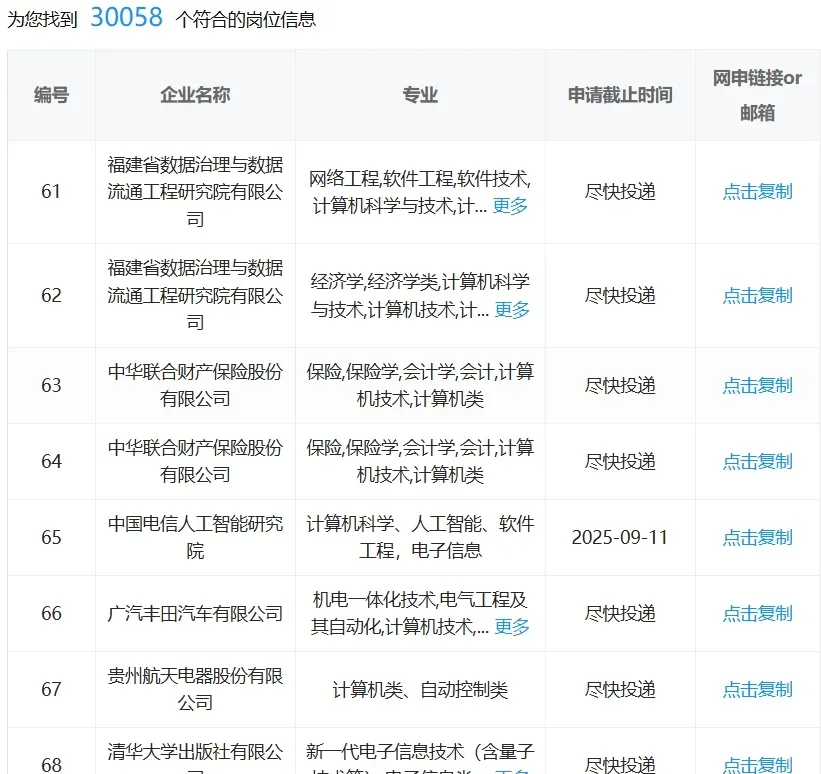Click 中国电信人工智能研究院 company cell

coord(195,537)
